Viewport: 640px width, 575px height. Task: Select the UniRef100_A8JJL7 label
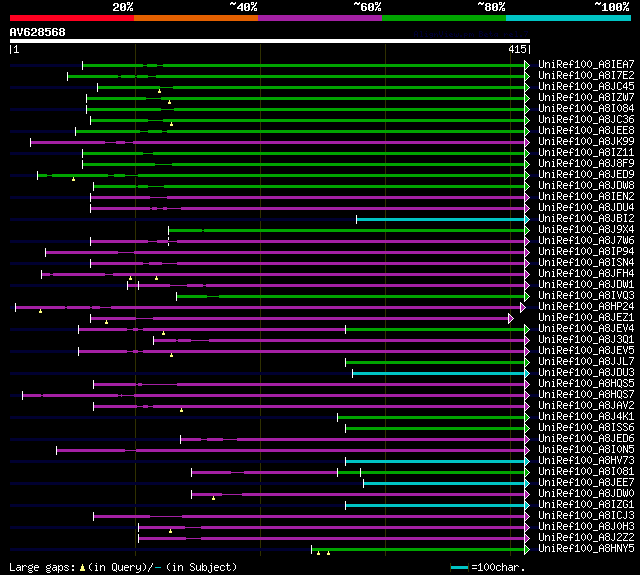[586, 362]
